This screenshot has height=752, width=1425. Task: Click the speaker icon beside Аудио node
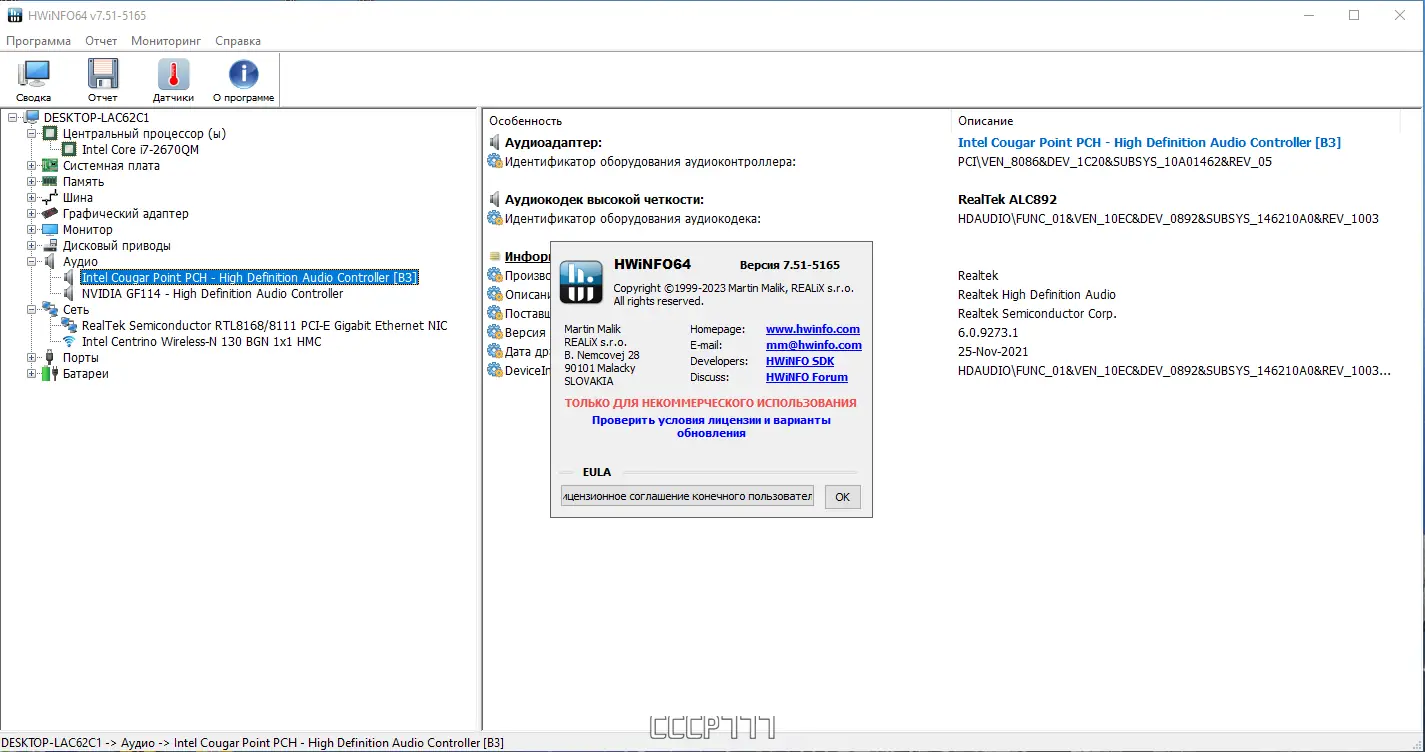click(x=50, y=262)
